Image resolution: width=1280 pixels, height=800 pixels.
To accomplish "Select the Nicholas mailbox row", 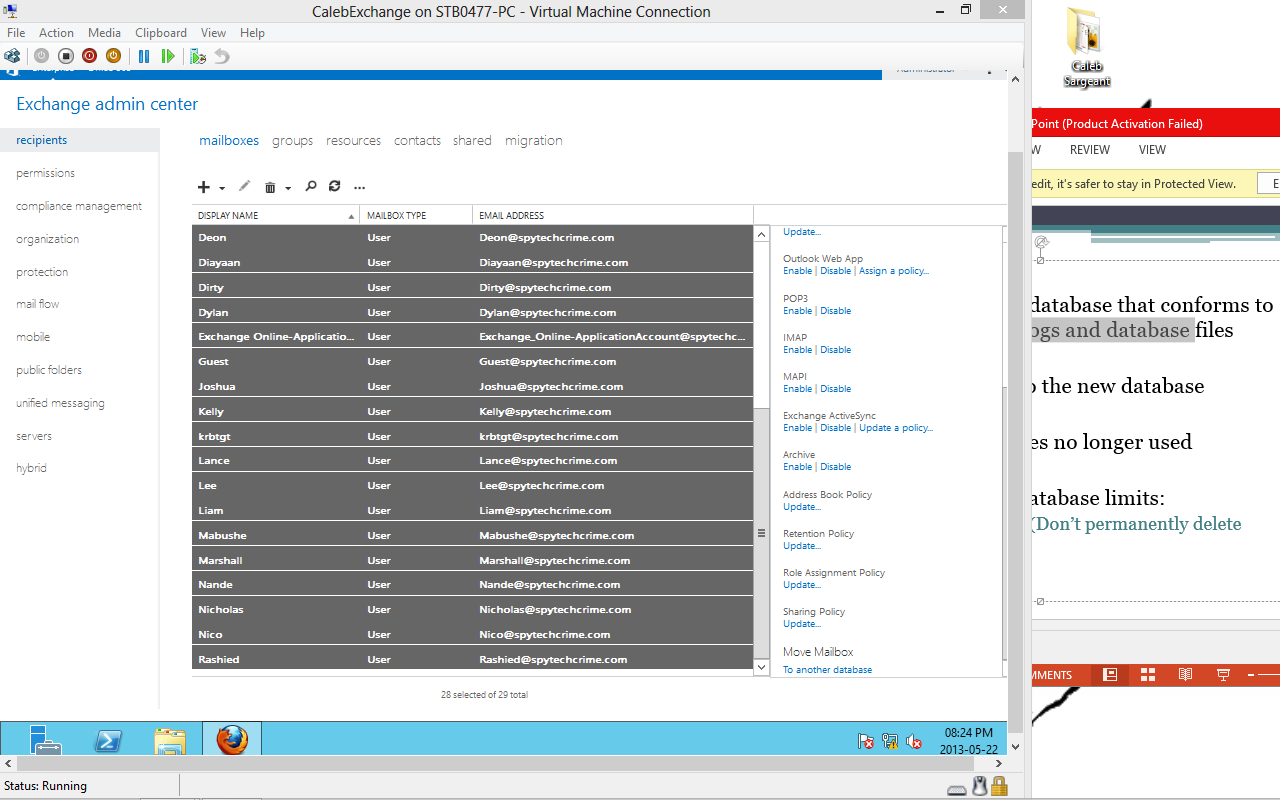I will (472, 610).
